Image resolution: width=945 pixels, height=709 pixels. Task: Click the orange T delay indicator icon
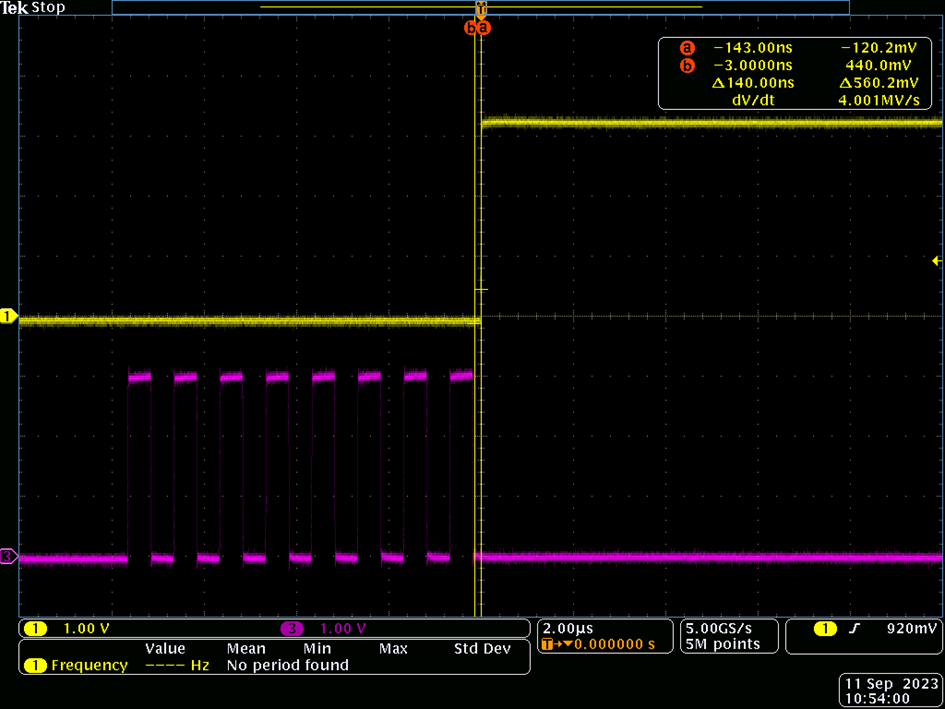(x=550, y=644)
